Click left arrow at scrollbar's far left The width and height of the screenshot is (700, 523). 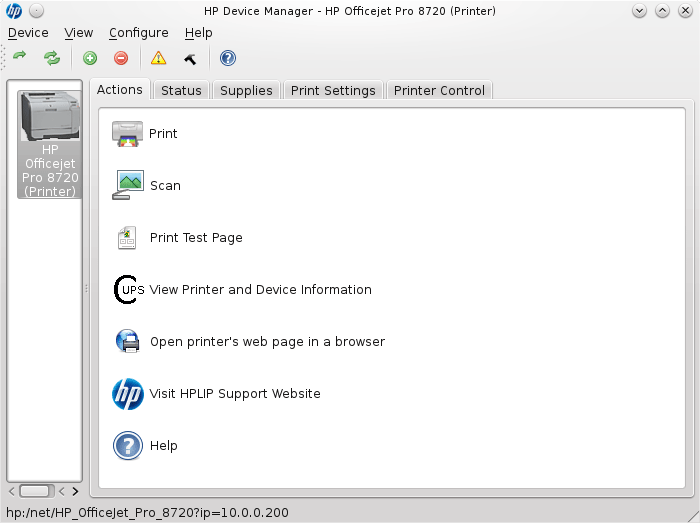click(x=12, y=491)
